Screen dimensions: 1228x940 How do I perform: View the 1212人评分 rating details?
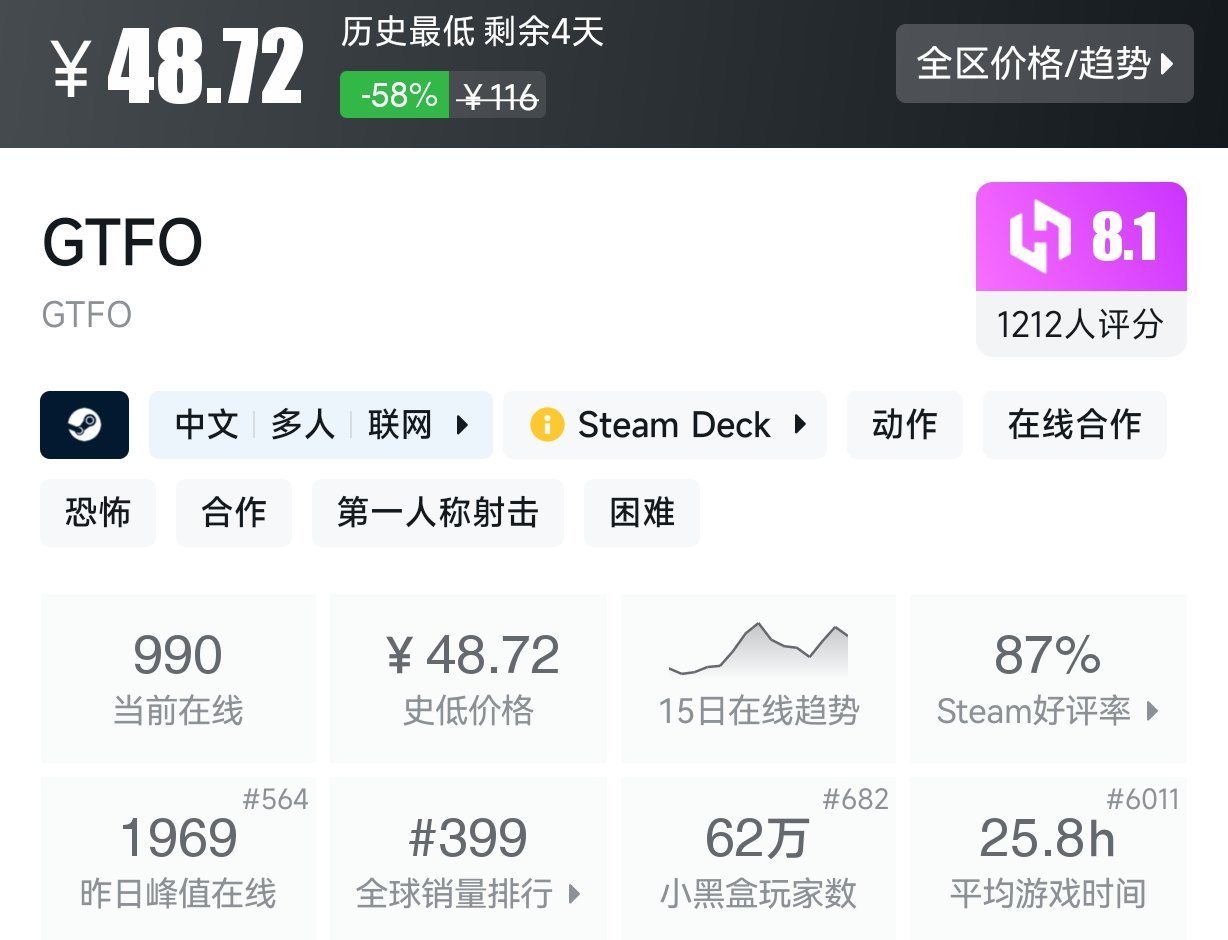tap(1080, 322)
